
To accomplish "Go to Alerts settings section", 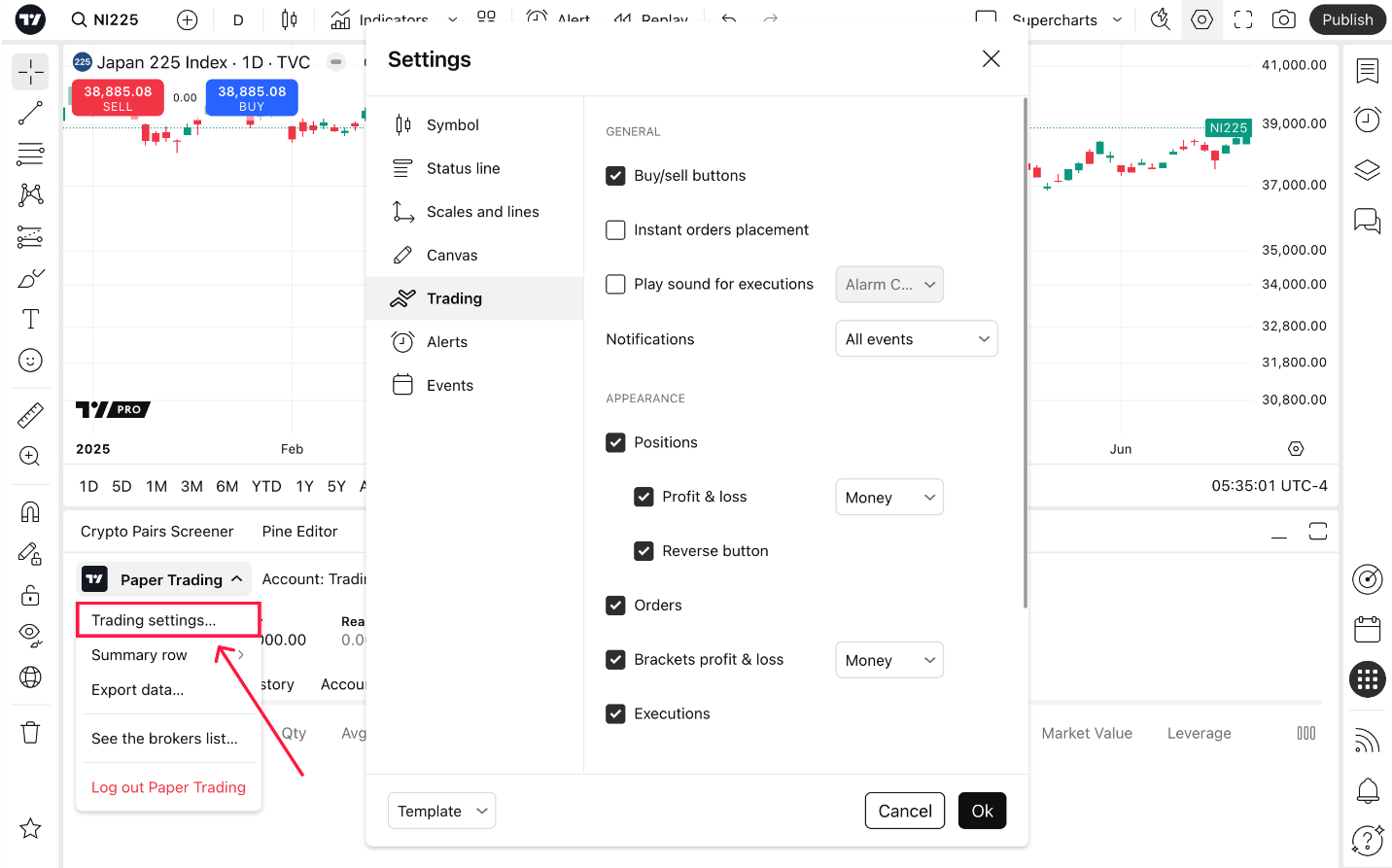I will 474,342.
